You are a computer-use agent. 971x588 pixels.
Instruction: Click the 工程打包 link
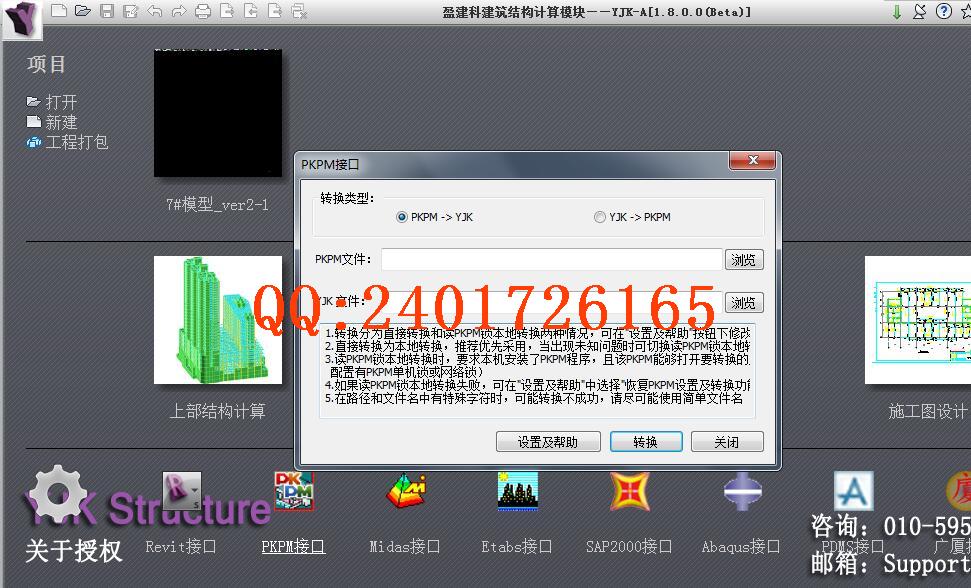(x=76, y=142)
